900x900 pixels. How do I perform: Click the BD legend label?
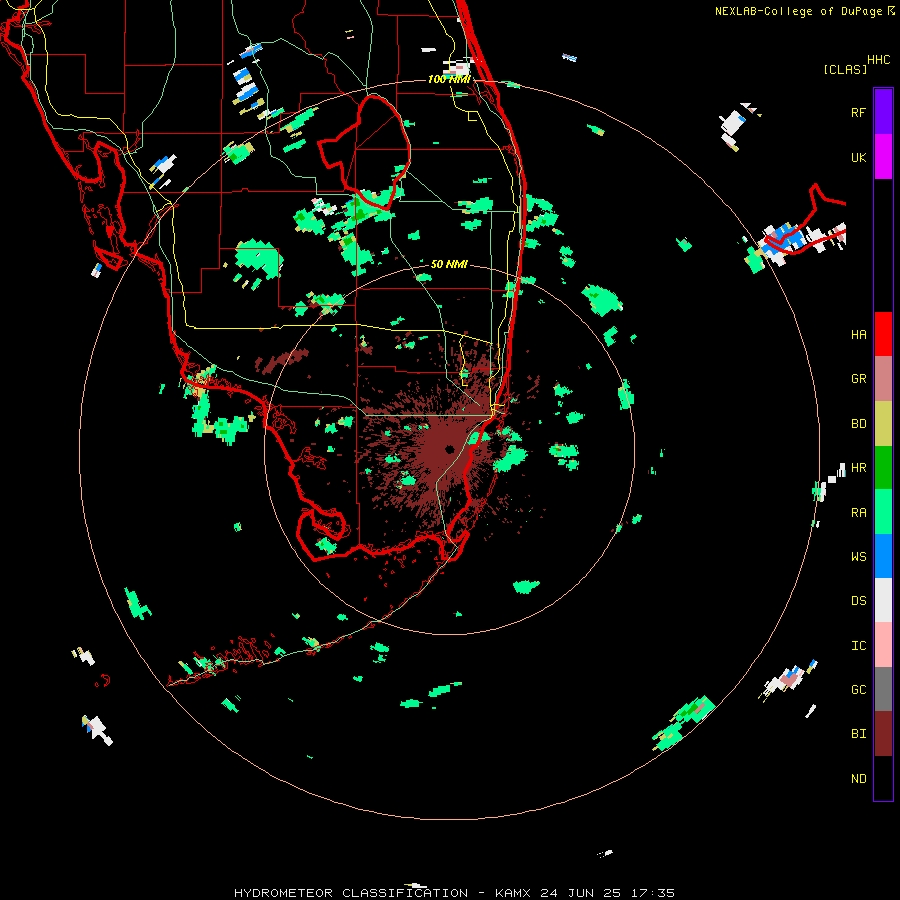pyautogui.click(x=858, y=424)
